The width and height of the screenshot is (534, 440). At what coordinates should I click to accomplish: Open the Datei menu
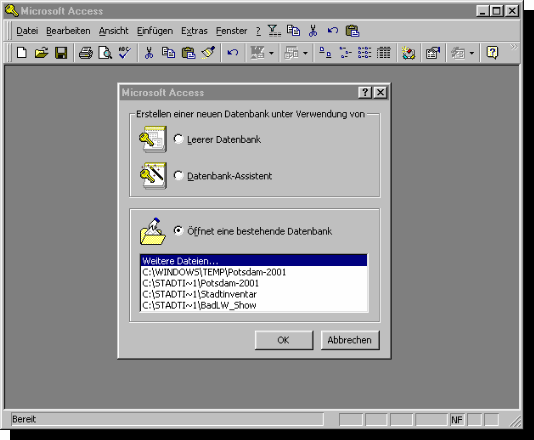pos(27,31)
